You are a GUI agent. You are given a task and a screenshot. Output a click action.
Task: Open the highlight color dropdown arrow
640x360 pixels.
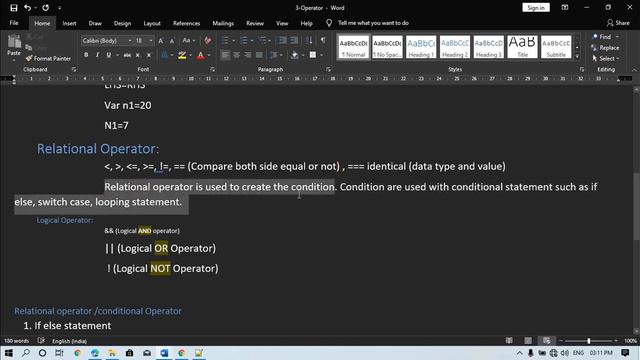click(x=191, y=55)
